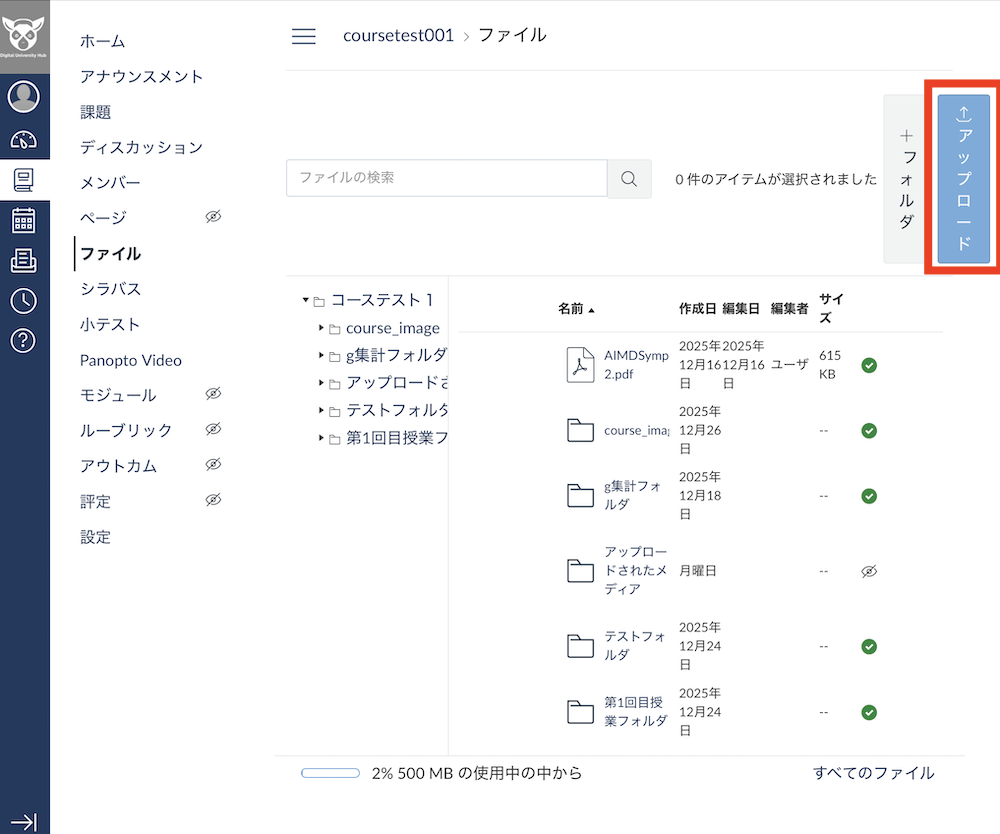Open the account avatar in the global navigation
The image size is (1000, 834).
point(24,96)
